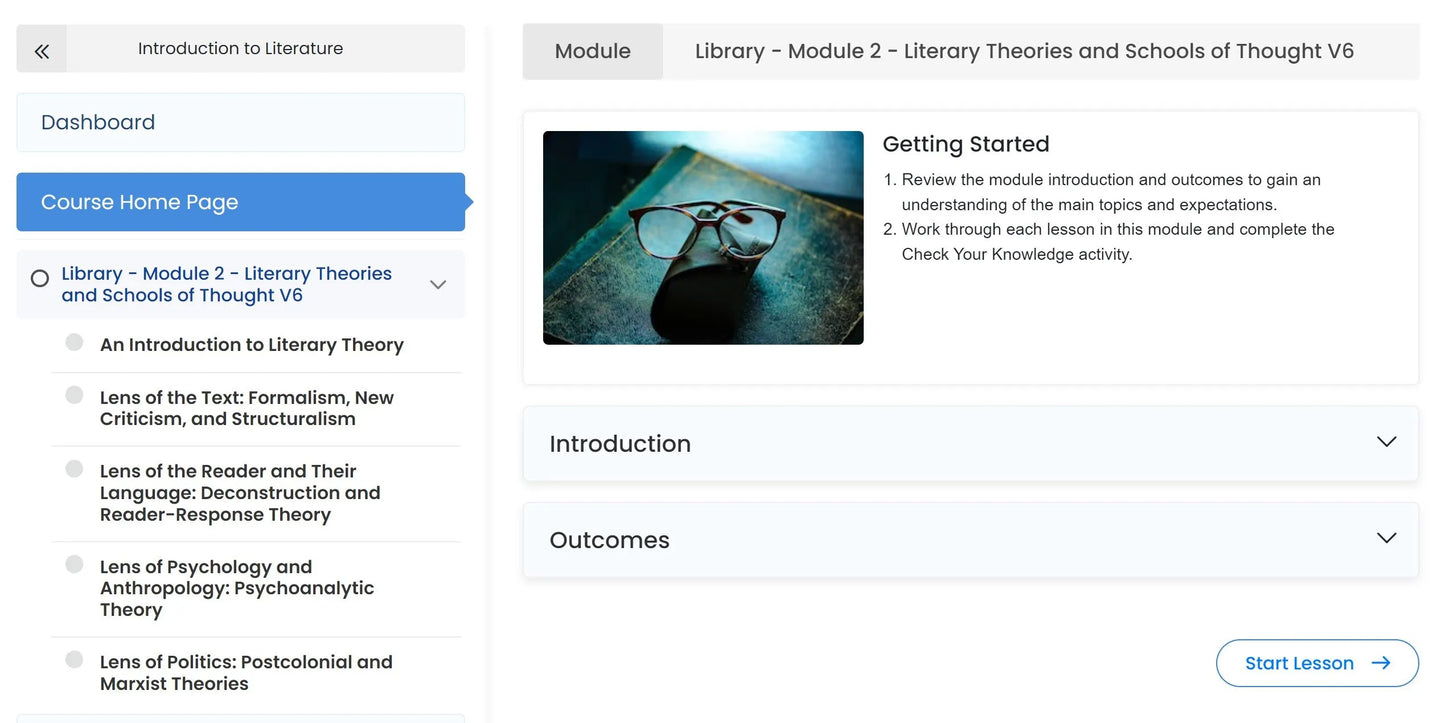This screenshot has height=723, width=1445.
Task: Click the arrow icon in Start Lesson
Action: pyautogui.click(x=1381, y=663)
